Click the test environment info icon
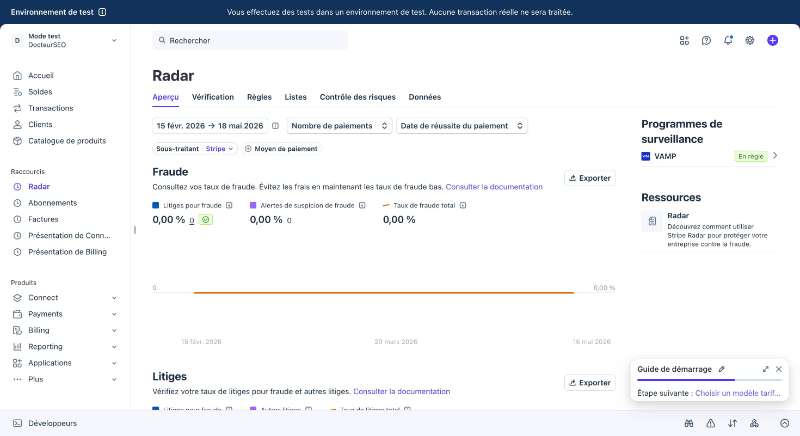Image resolution: width=800 pixels, height=436 pixels. tap(102, 12)
